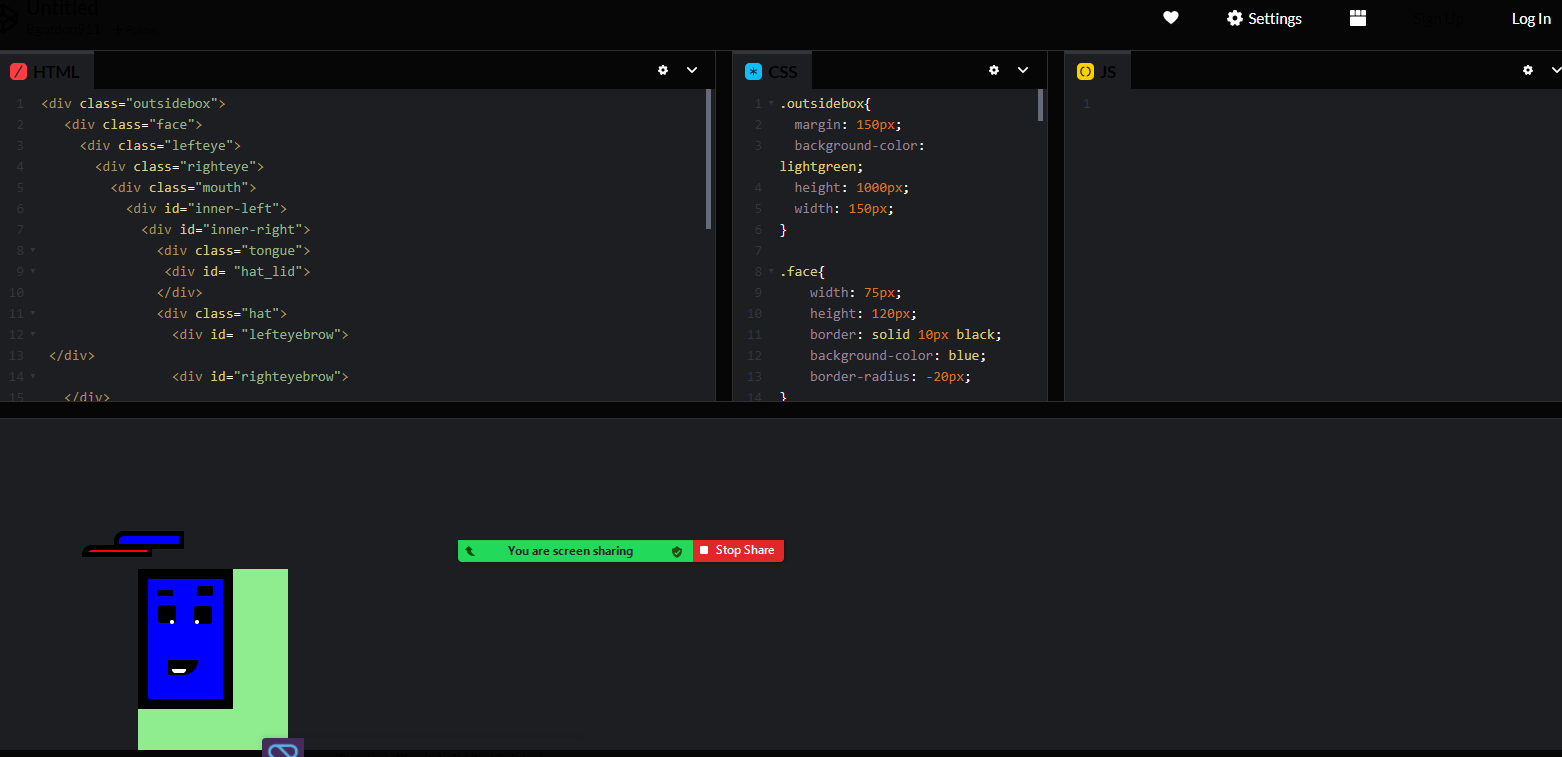Open HTML editor settings gear

pos(662,70)
